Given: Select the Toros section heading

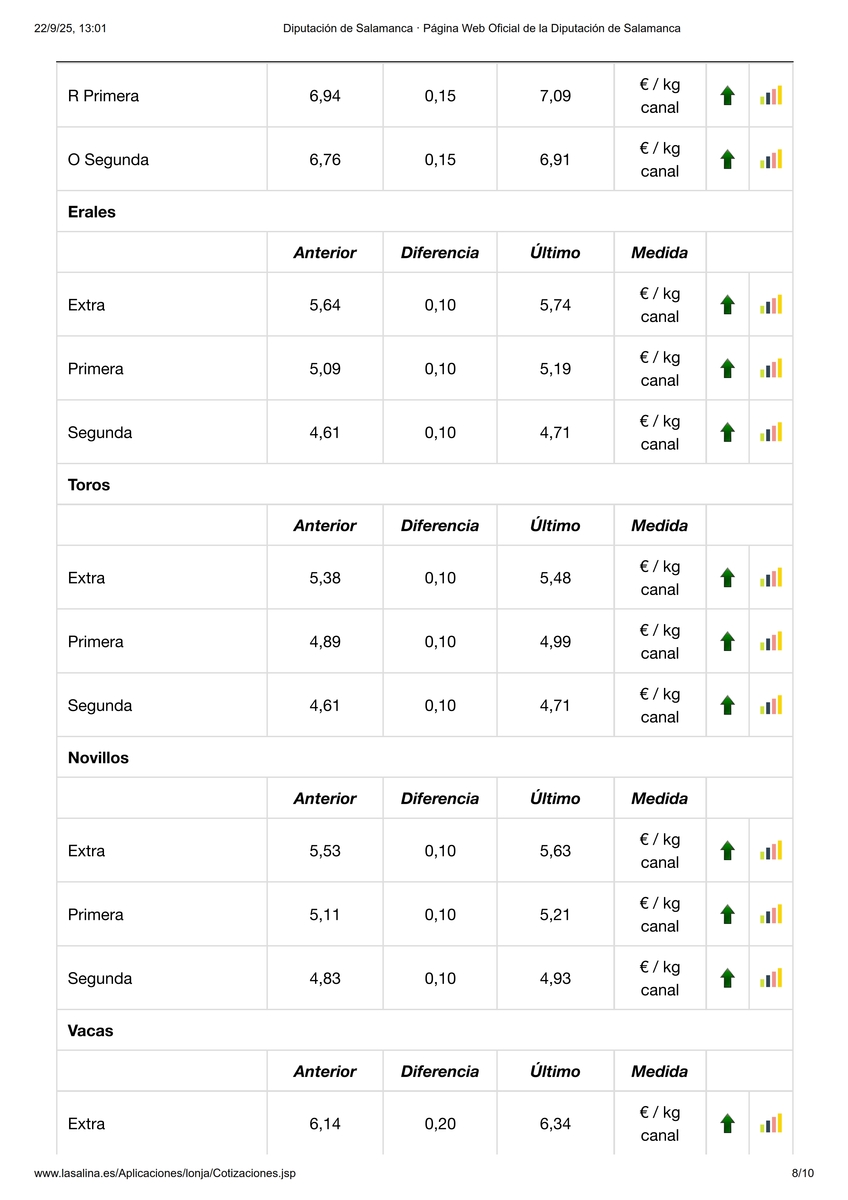Looking at the screenshot, I should coord(89,485).
